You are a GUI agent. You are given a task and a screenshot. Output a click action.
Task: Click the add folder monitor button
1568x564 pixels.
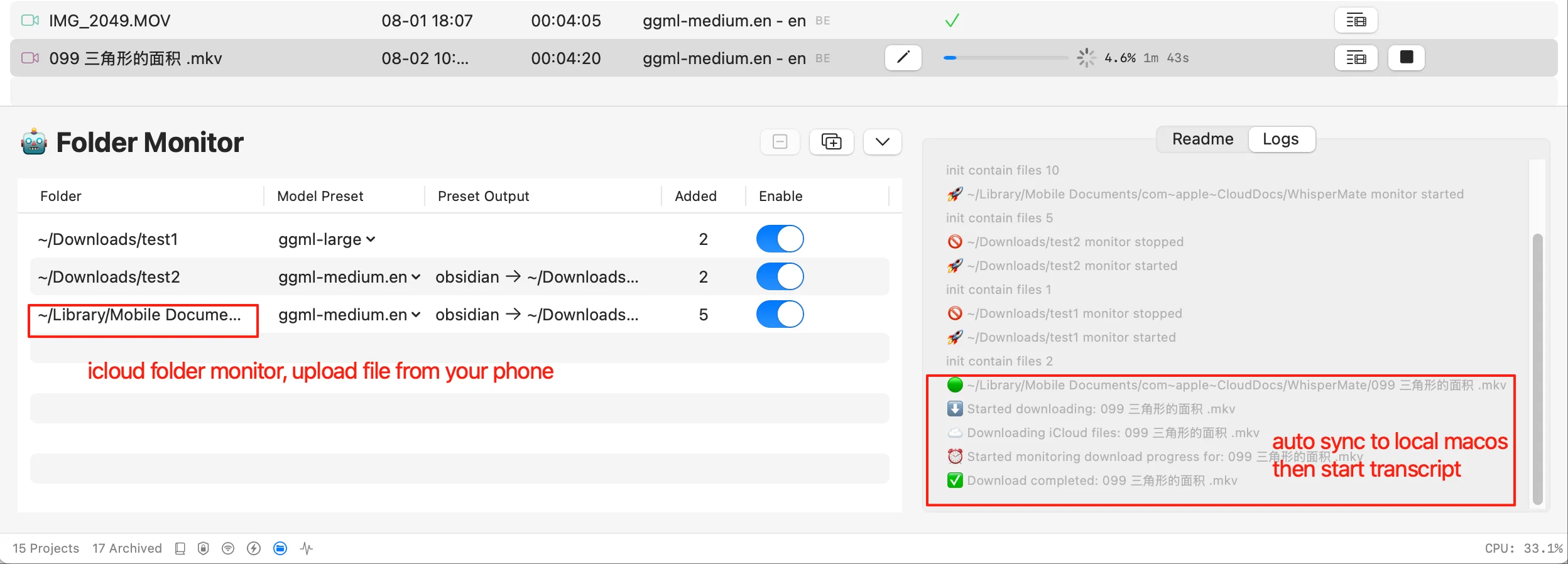831,142
